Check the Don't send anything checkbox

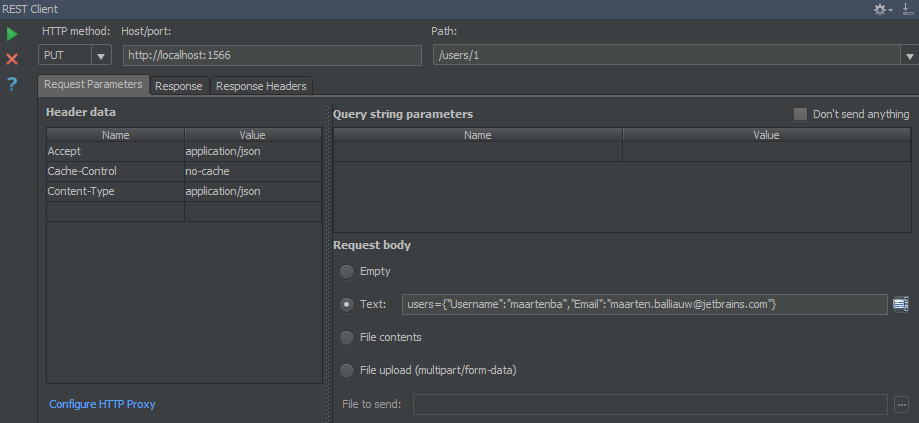point(801,114)
